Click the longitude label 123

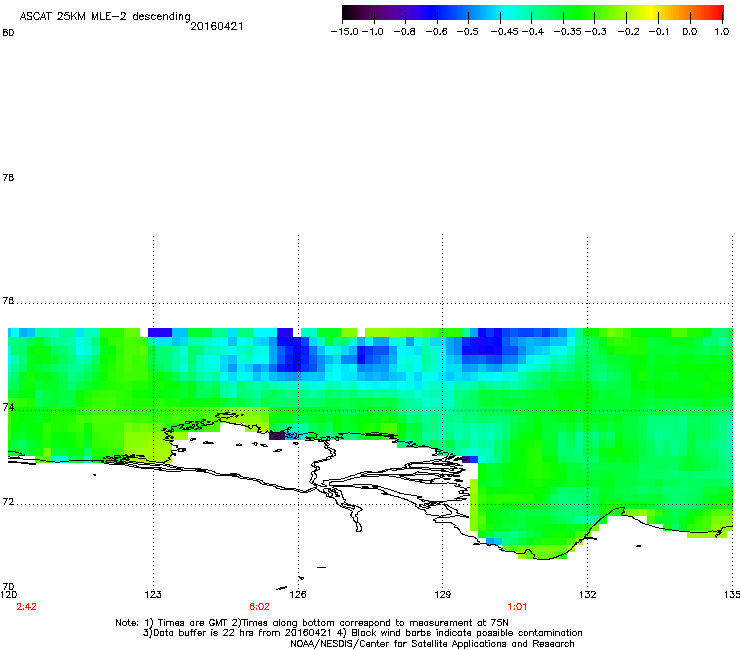click(x=153, y=594)
